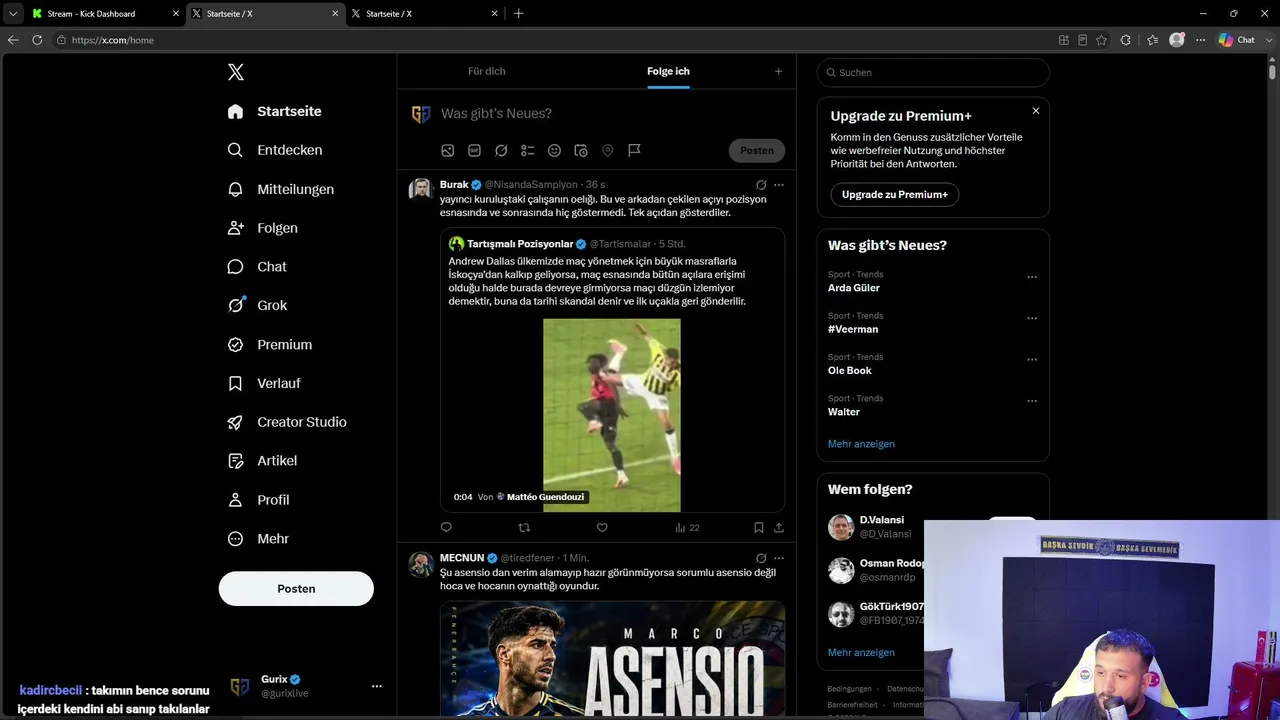
Task: Click the Grok icon in composer toolbar
Action: [x=501, y=150]
